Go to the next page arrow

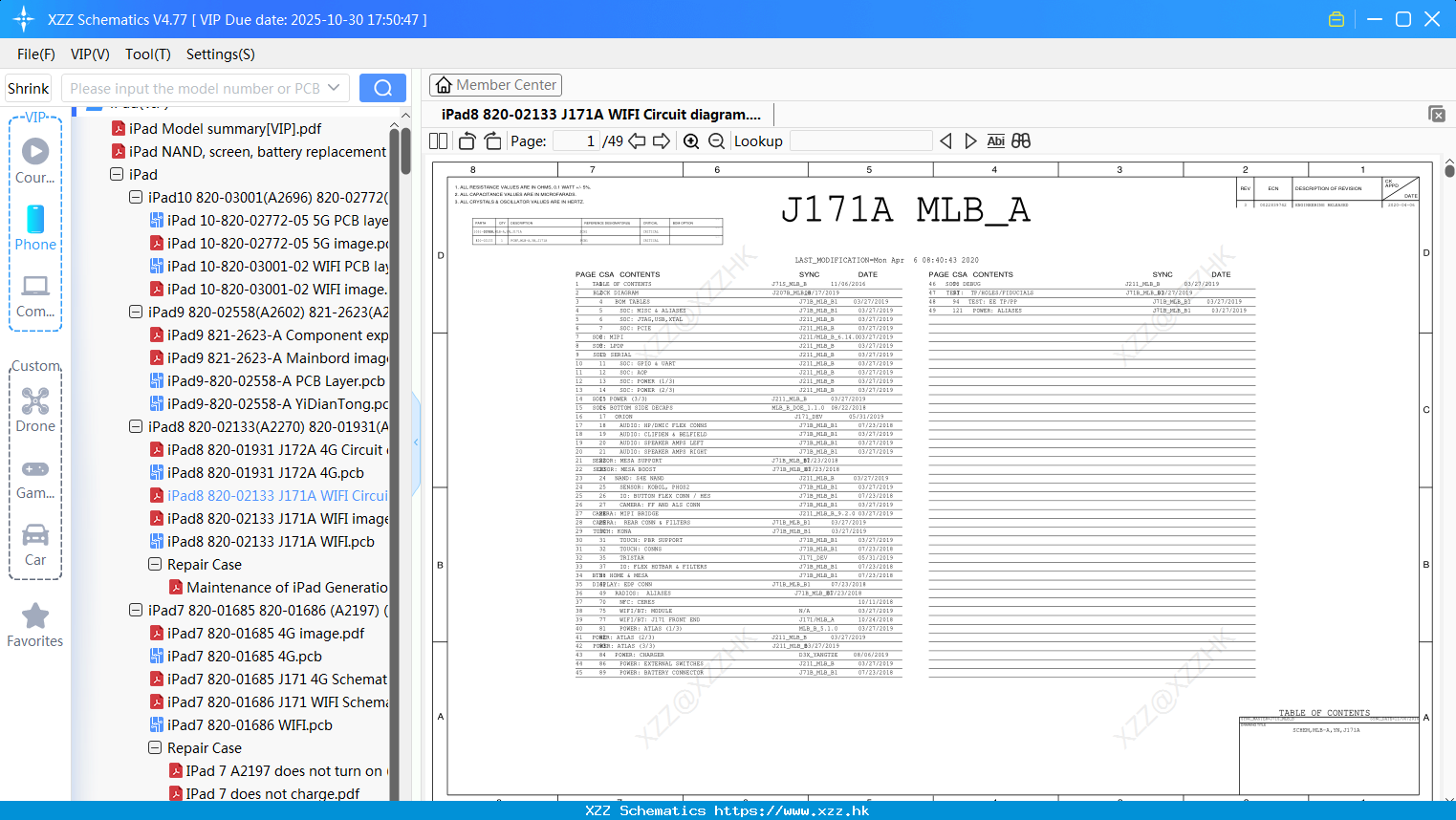662,141
